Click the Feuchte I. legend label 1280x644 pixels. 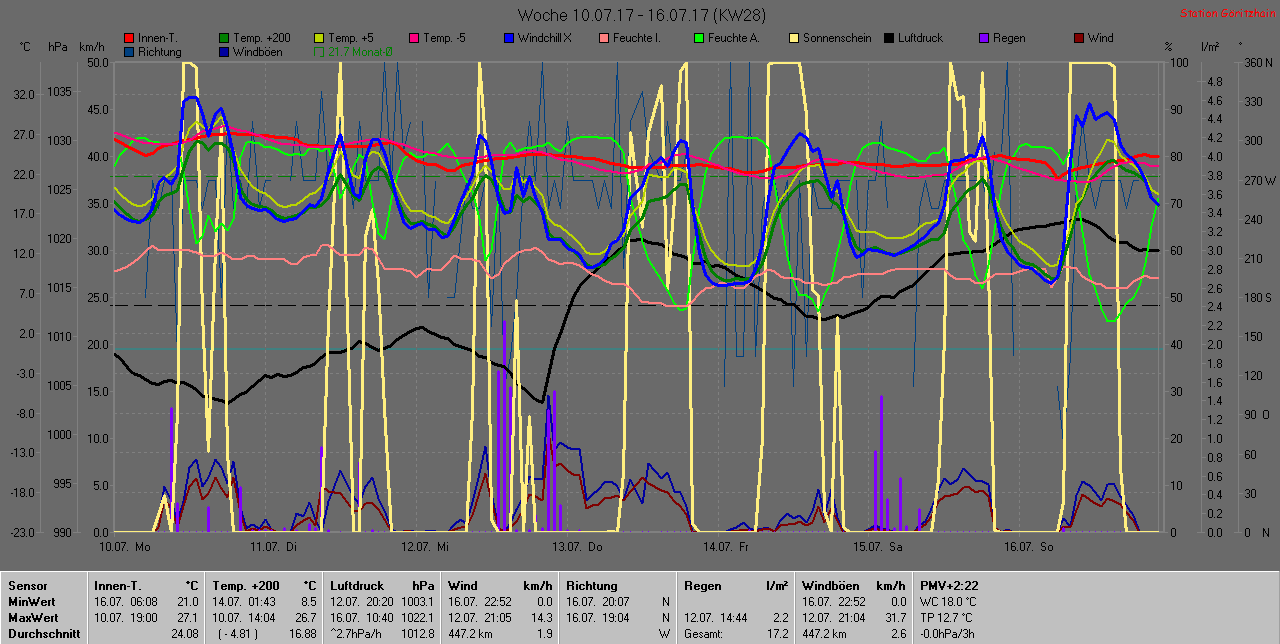(637, 38)
